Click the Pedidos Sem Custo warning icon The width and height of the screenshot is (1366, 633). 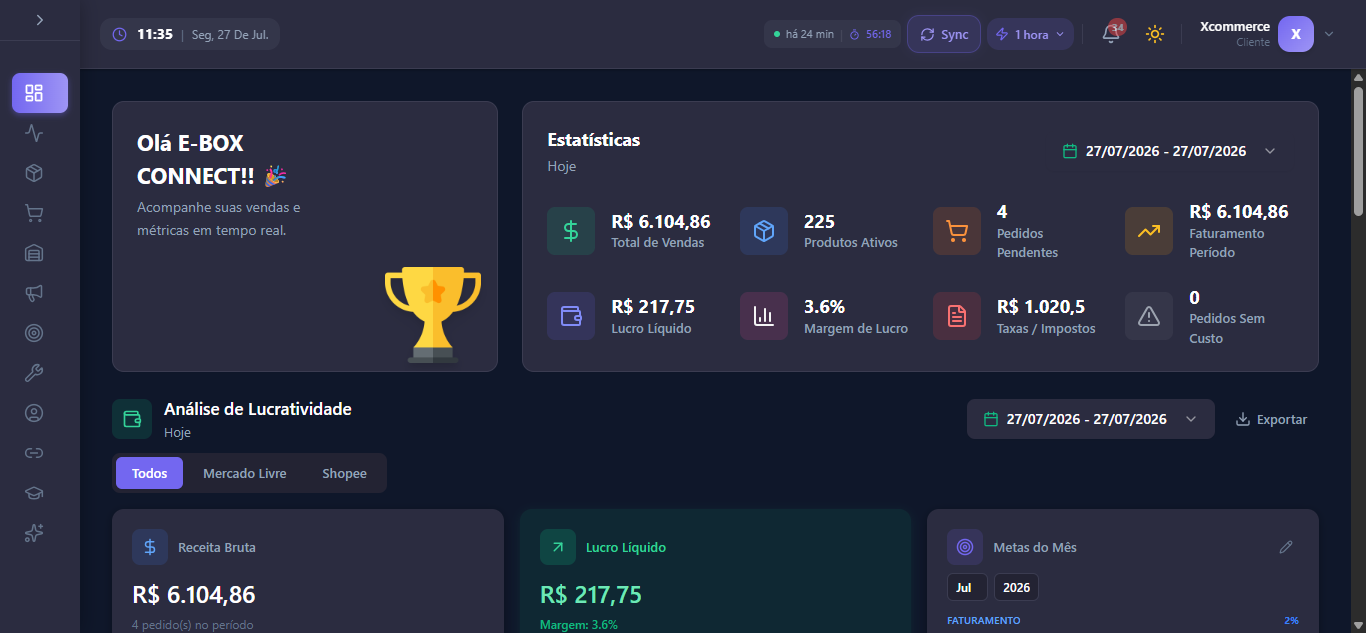point(1149,316)
